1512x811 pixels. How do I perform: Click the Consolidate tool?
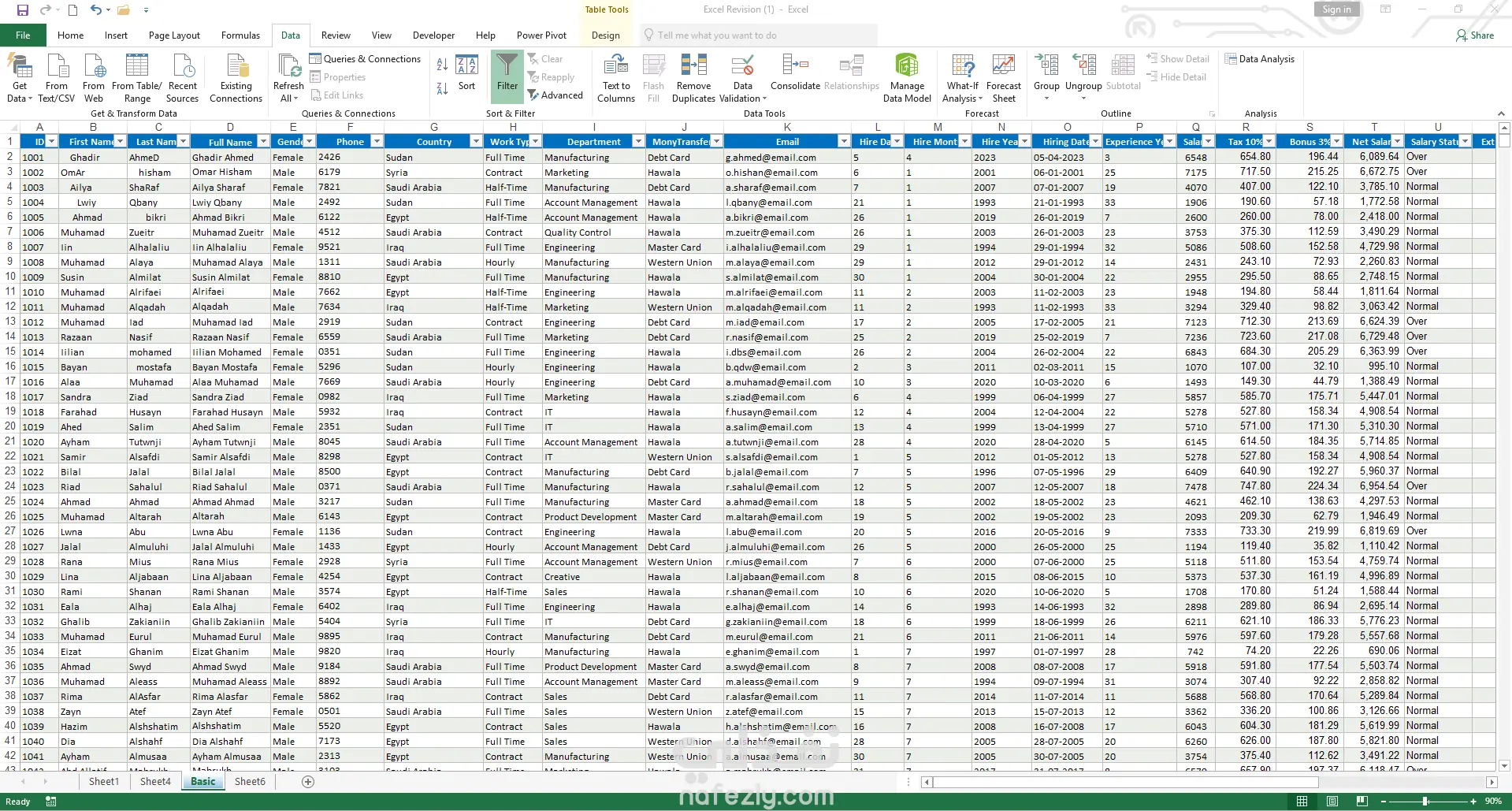point(795,73)
